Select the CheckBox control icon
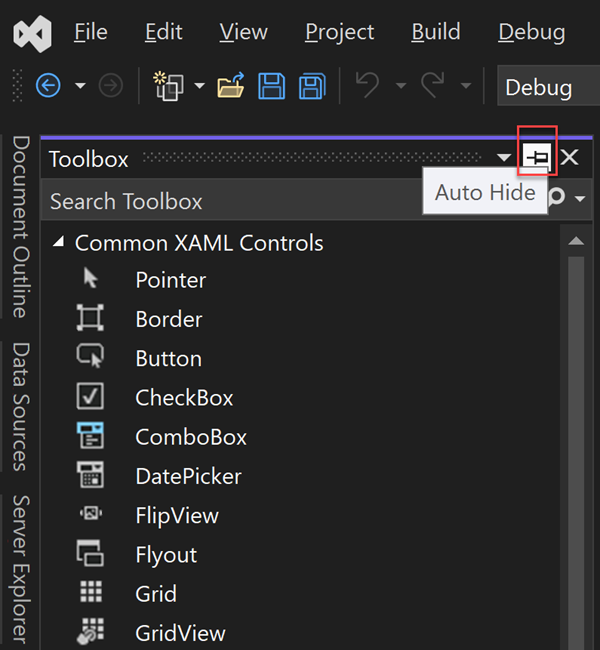The width and height of the screenshot is (600, 650). click(90, 396)
